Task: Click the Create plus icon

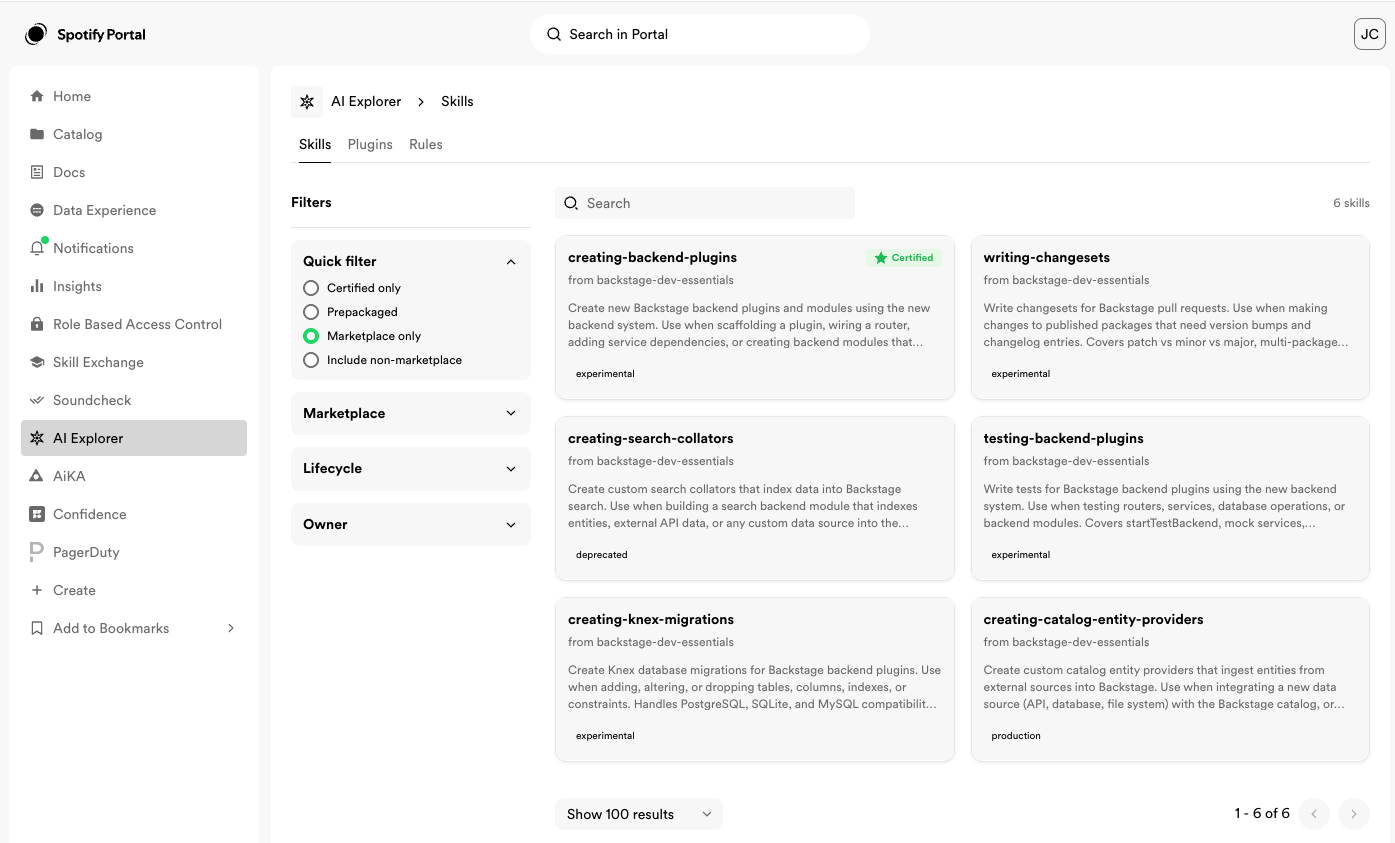Action: pyautogui.click(x=37, y=590)
